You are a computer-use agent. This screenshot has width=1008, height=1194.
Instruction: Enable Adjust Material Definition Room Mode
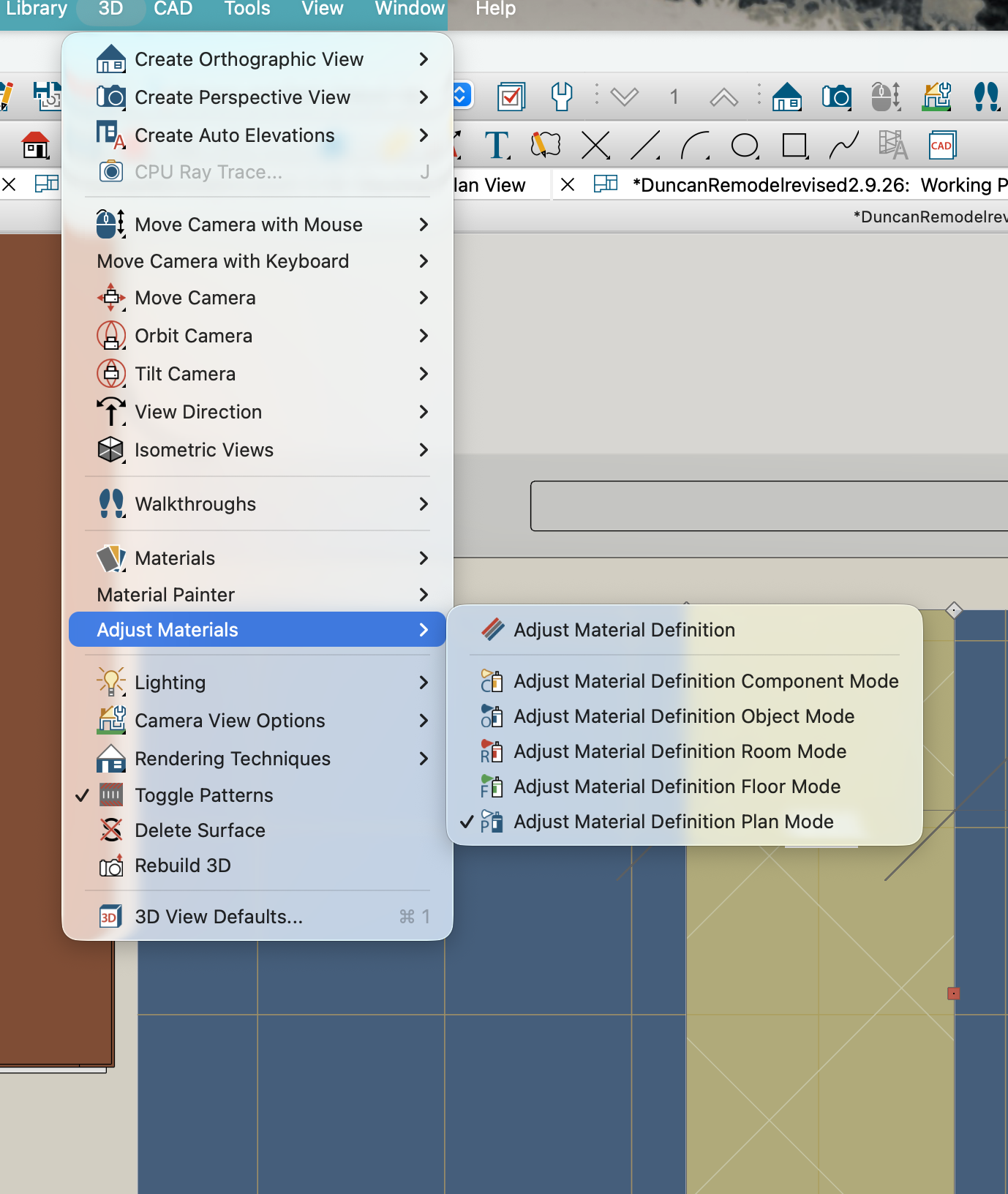(x=680, y=751)
